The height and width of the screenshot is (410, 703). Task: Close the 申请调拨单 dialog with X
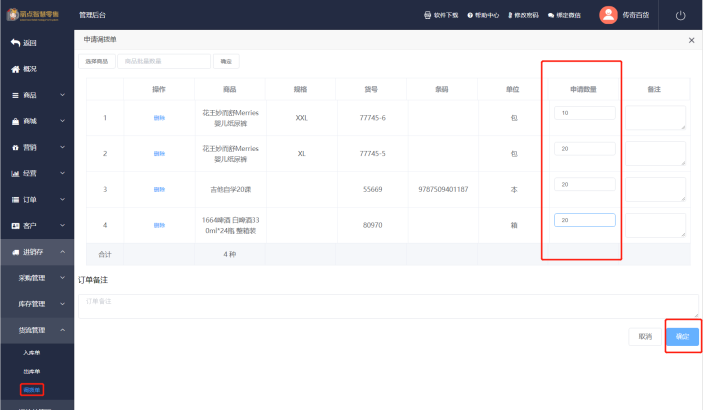pyautogui.click(x=691, y=40)
